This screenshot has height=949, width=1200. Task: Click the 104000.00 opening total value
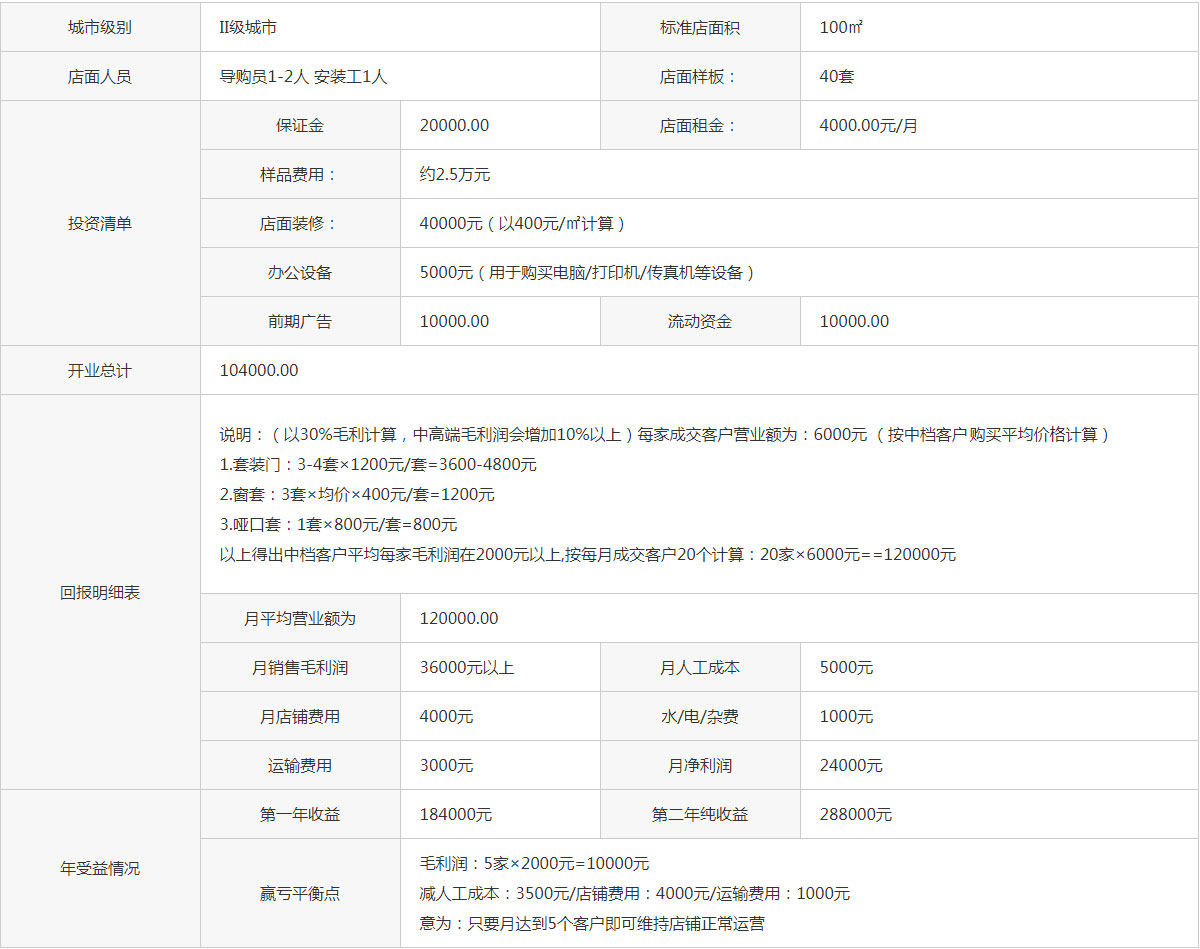coord(259,370)
